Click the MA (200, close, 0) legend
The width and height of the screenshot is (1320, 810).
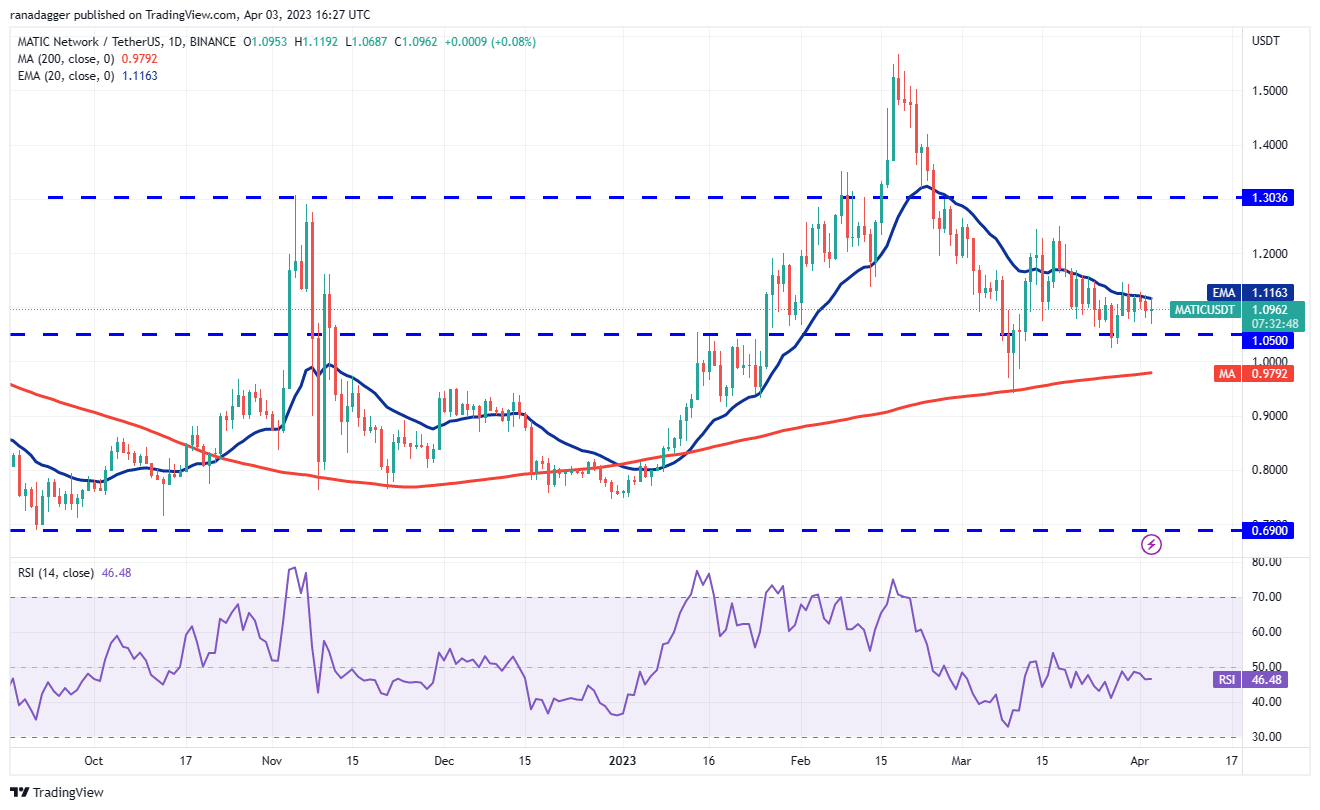62,59
